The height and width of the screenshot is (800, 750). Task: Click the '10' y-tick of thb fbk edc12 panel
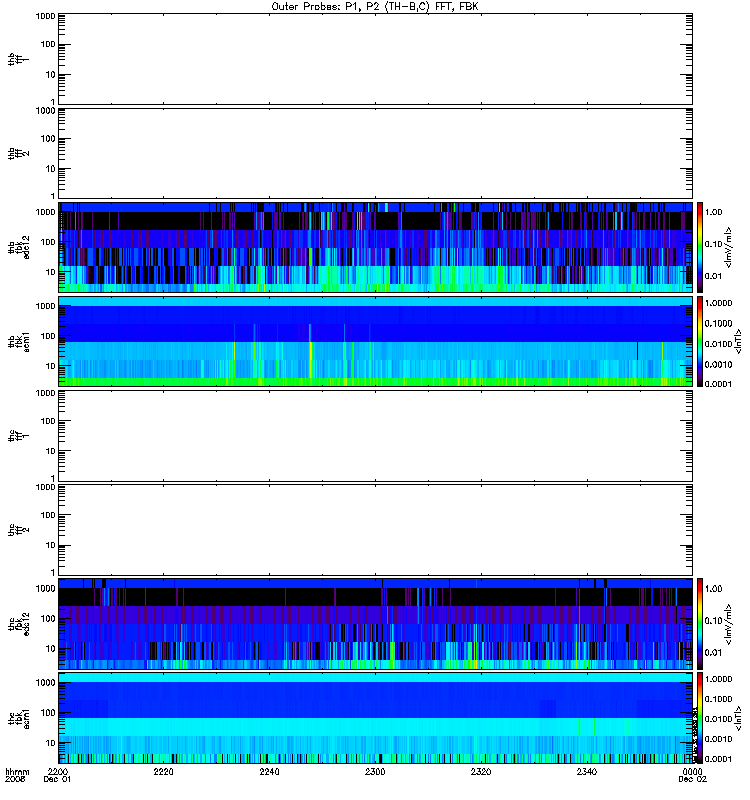pos(51,272)
